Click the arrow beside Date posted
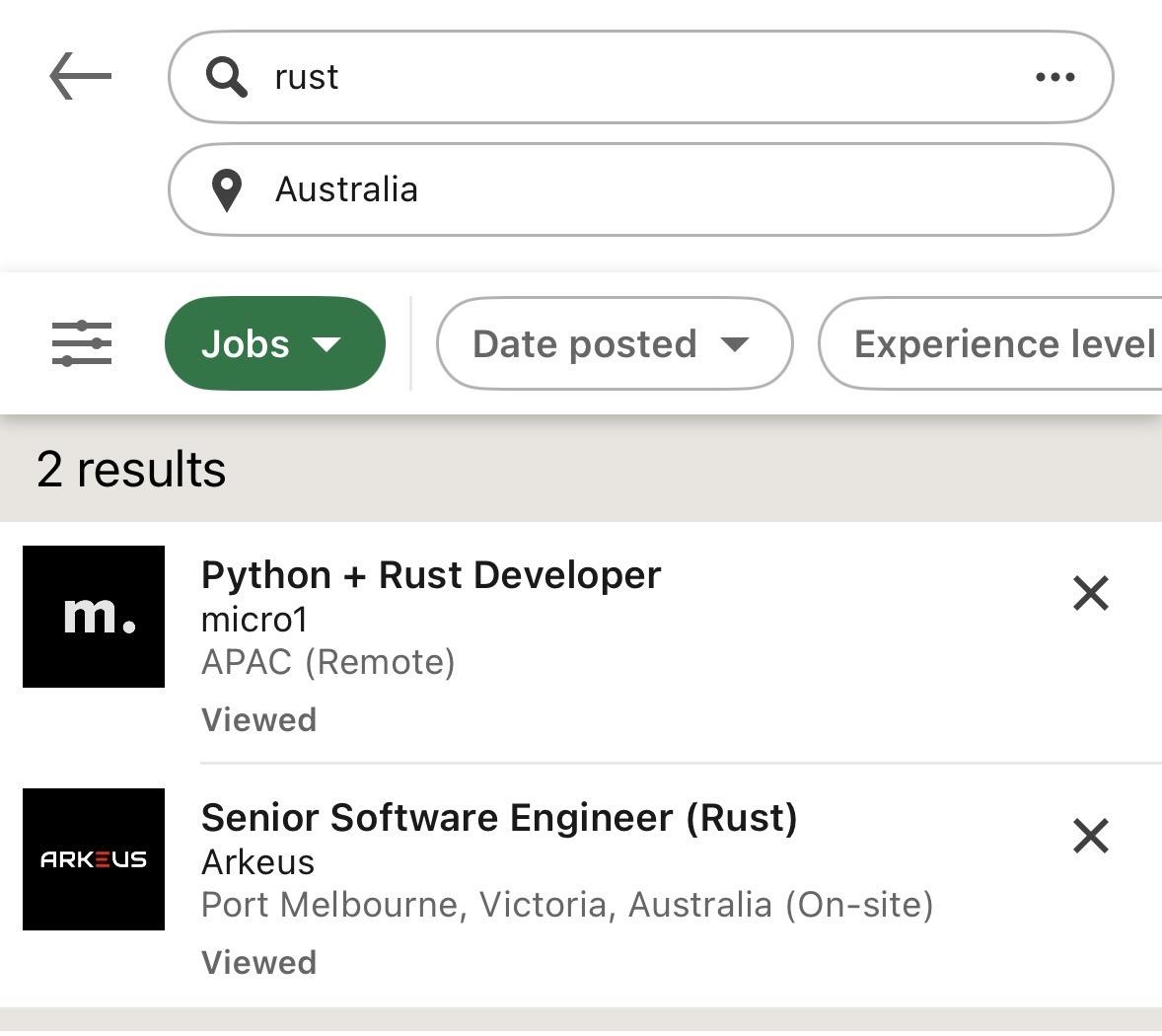This screenshot has width=1162, height=1036. coord(735,344)
